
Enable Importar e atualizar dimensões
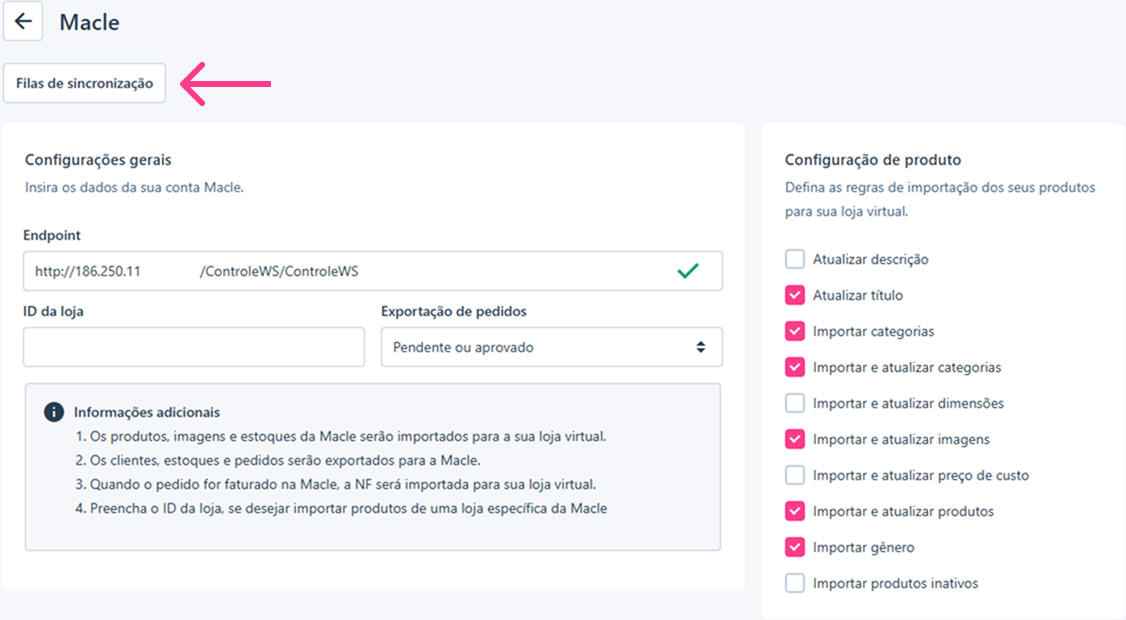point(795,402)
